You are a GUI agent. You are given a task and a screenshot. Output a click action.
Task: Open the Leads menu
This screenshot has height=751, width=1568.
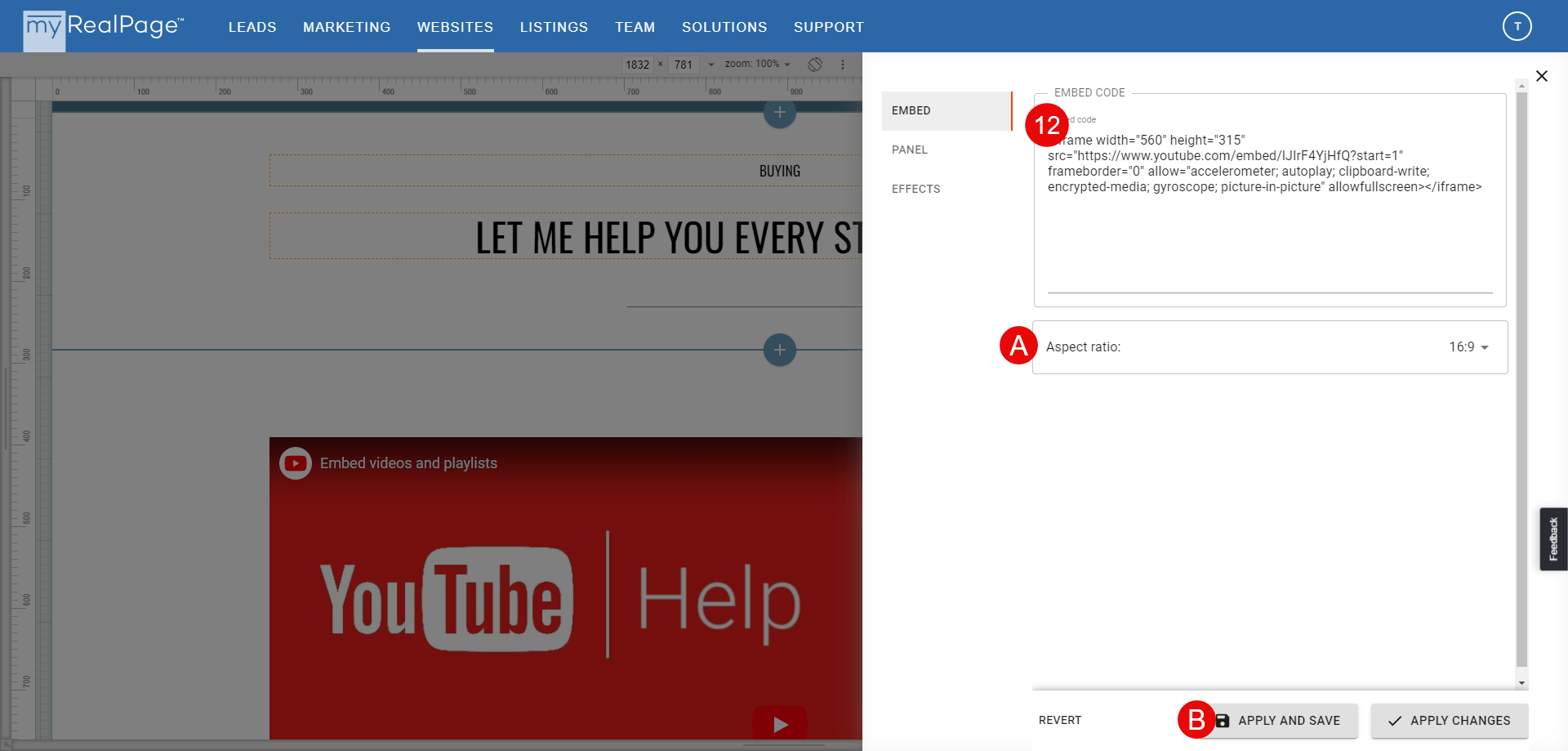[252, 27]
